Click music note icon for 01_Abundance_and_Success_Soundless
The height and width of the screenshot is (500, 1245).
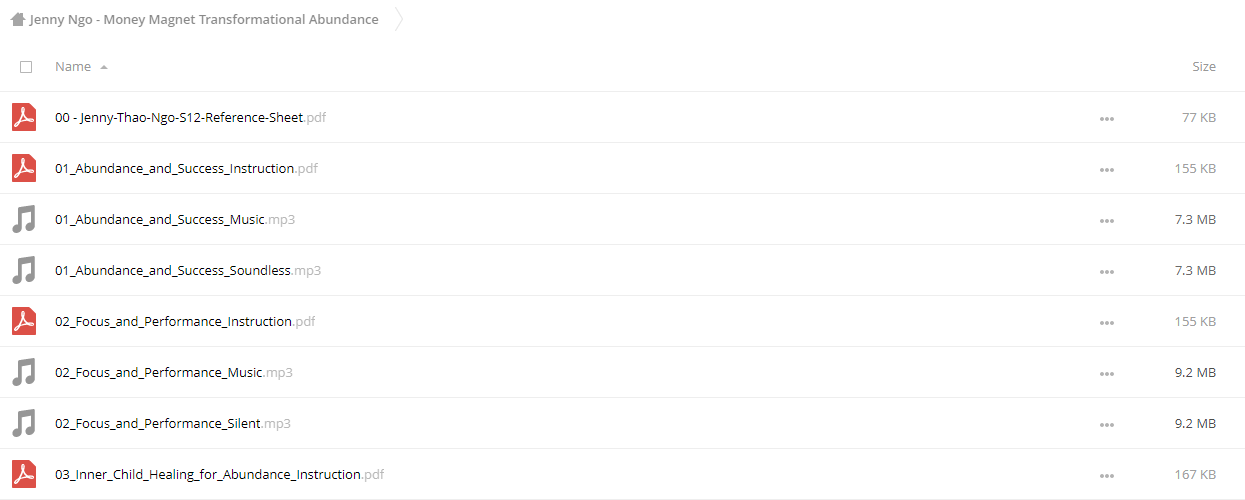point(24,270)
